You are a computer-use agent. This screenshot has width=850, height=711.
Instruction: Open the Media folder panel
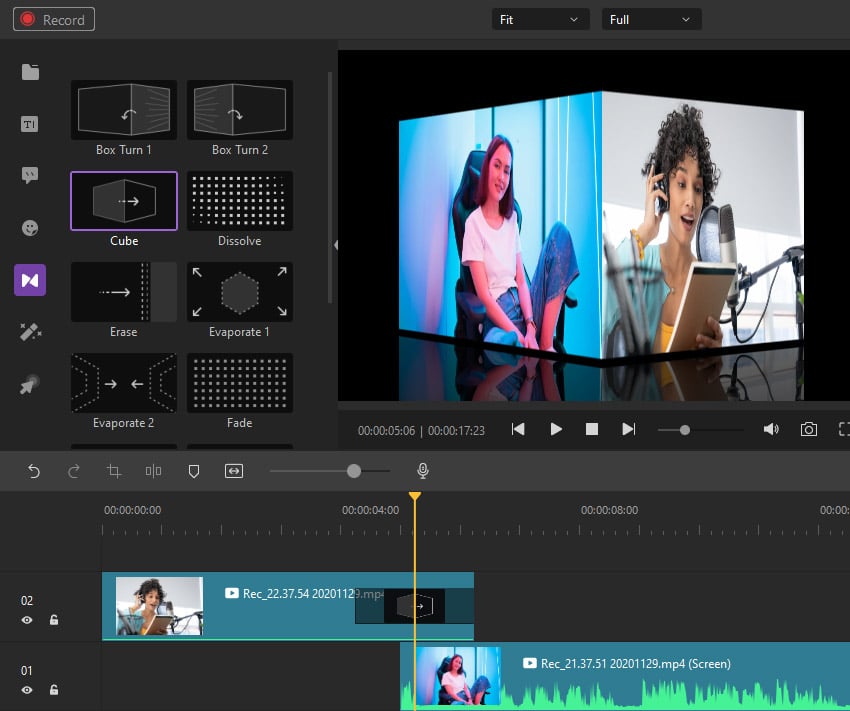(x=29, y=72)
